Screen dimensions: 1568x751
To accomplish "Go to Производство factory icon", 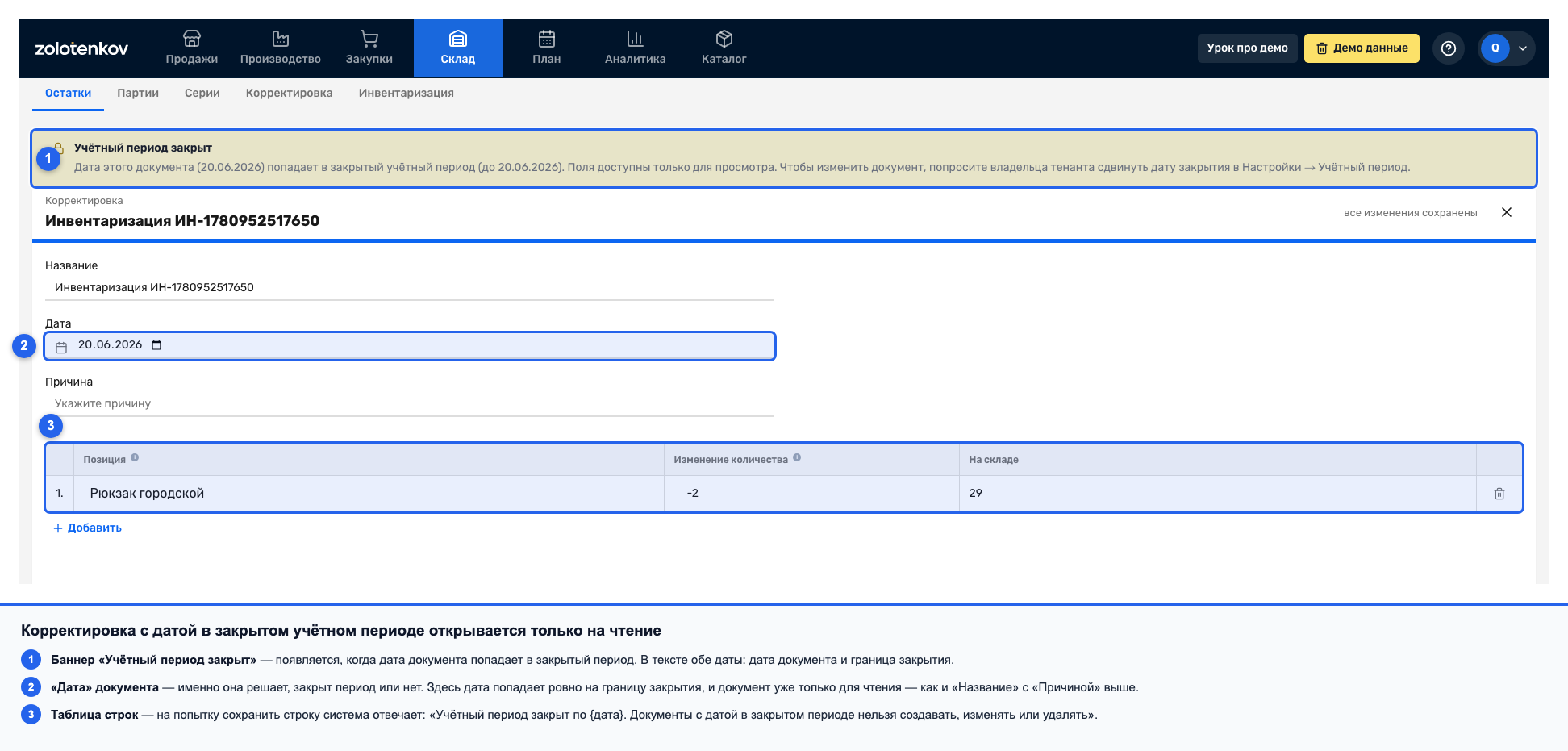I will (x=281, y=39).
